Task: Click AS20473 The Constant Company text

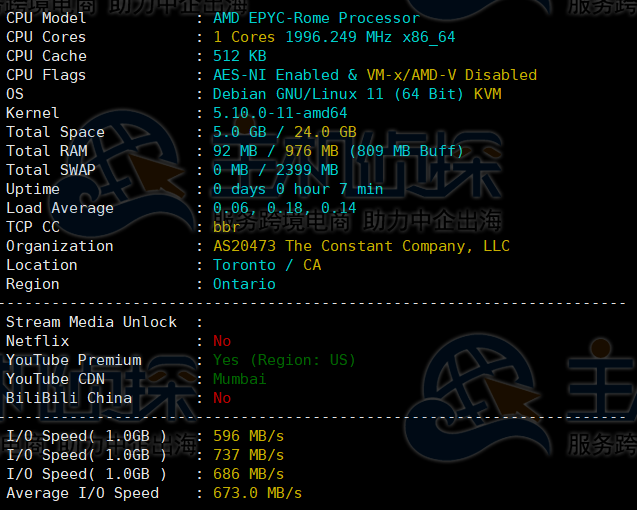Action: [361, 246]
